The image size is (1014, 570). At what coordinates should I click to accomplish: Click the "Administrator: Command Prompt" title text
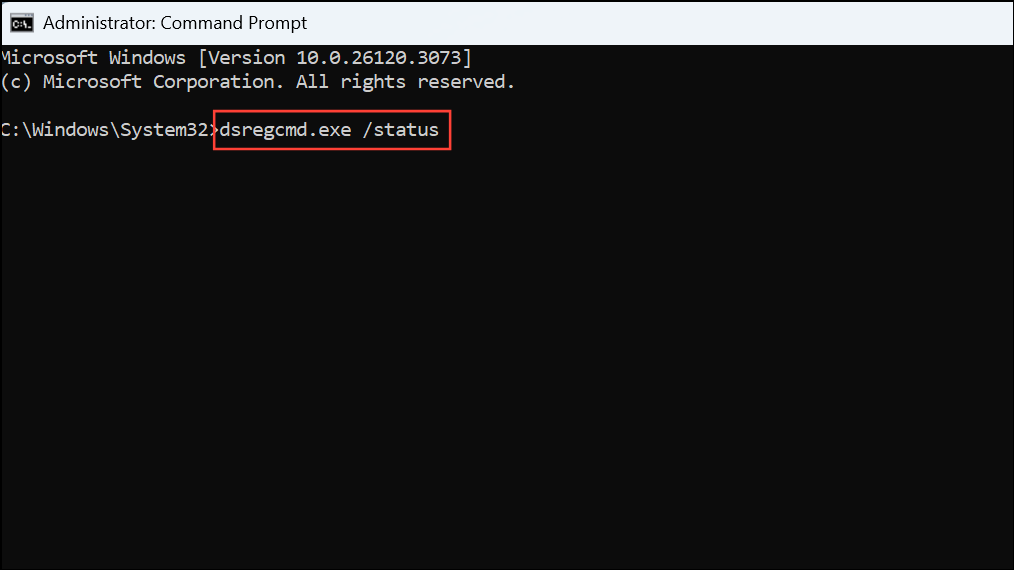click(x=175, y=23)
